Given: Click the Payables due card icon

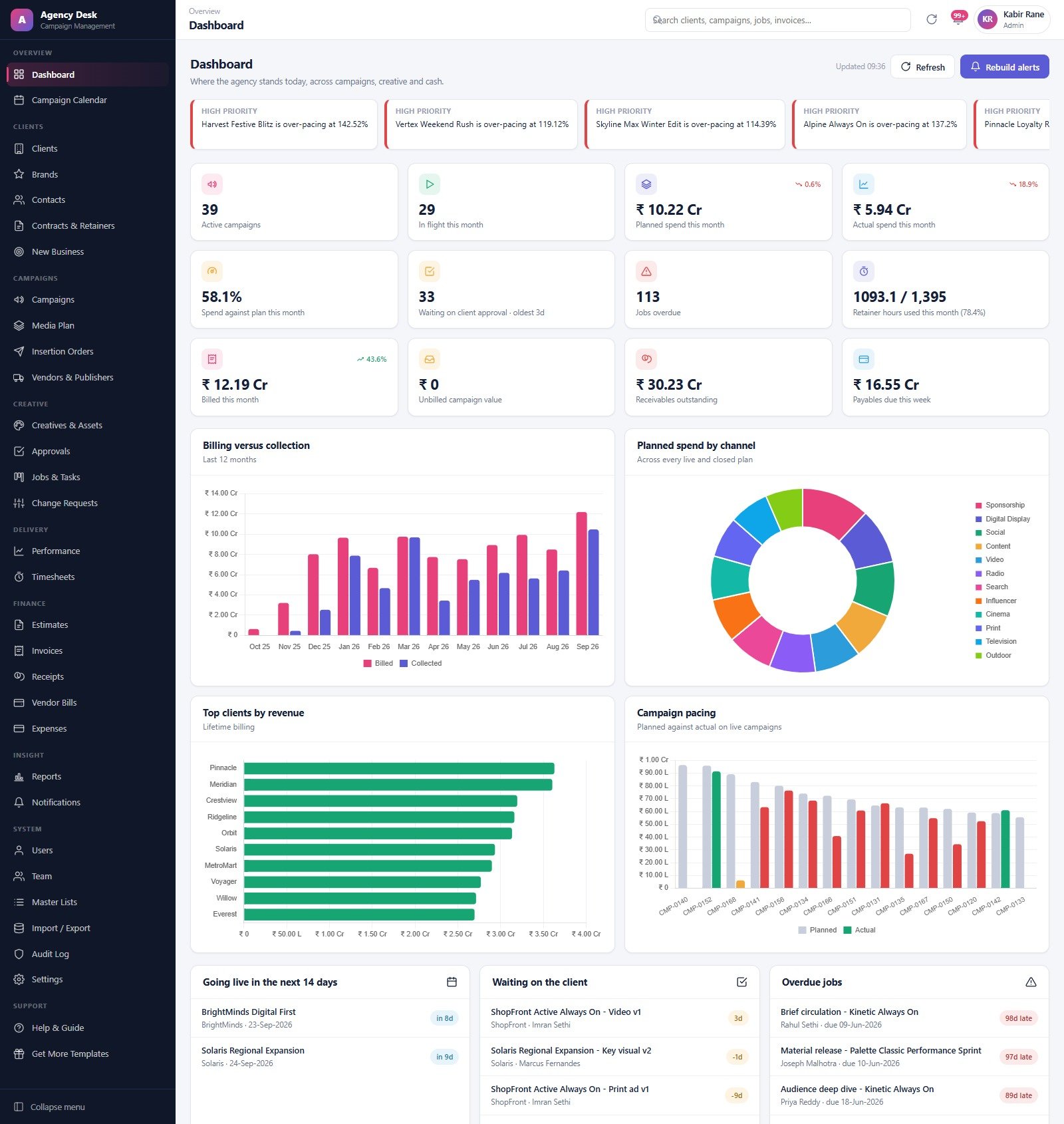Looking at the screenshot, I should pos(864,359).
